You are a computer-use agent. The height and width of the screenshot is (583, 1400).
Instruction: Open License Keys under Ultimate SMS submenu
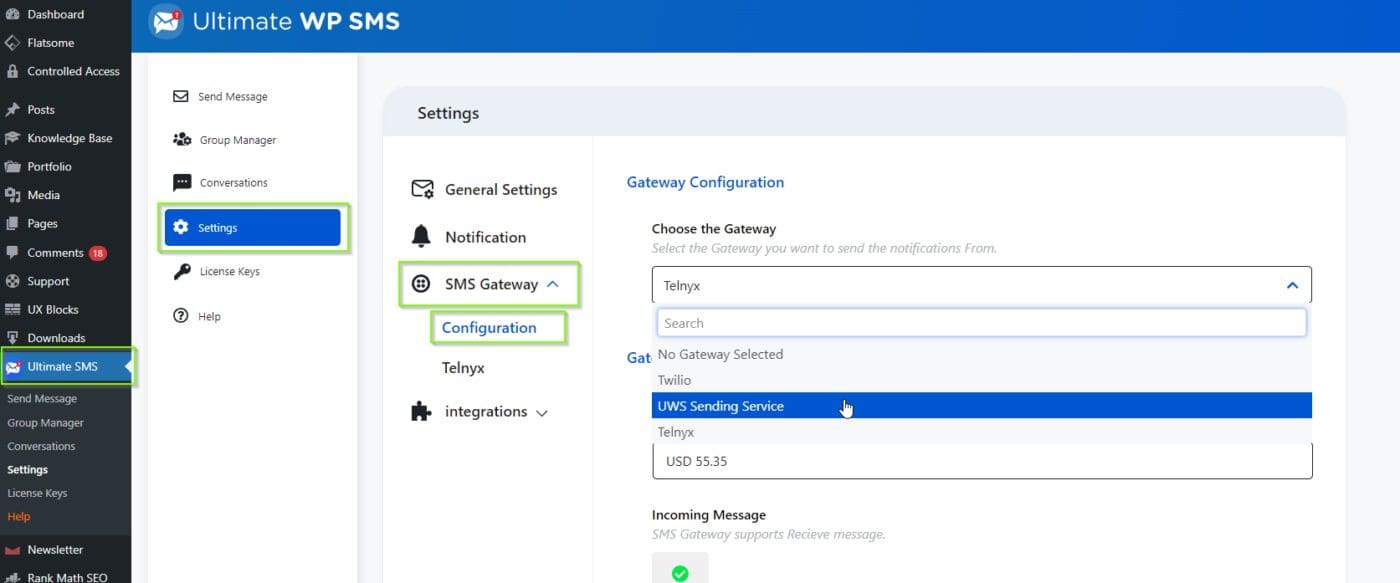point(37,493)
